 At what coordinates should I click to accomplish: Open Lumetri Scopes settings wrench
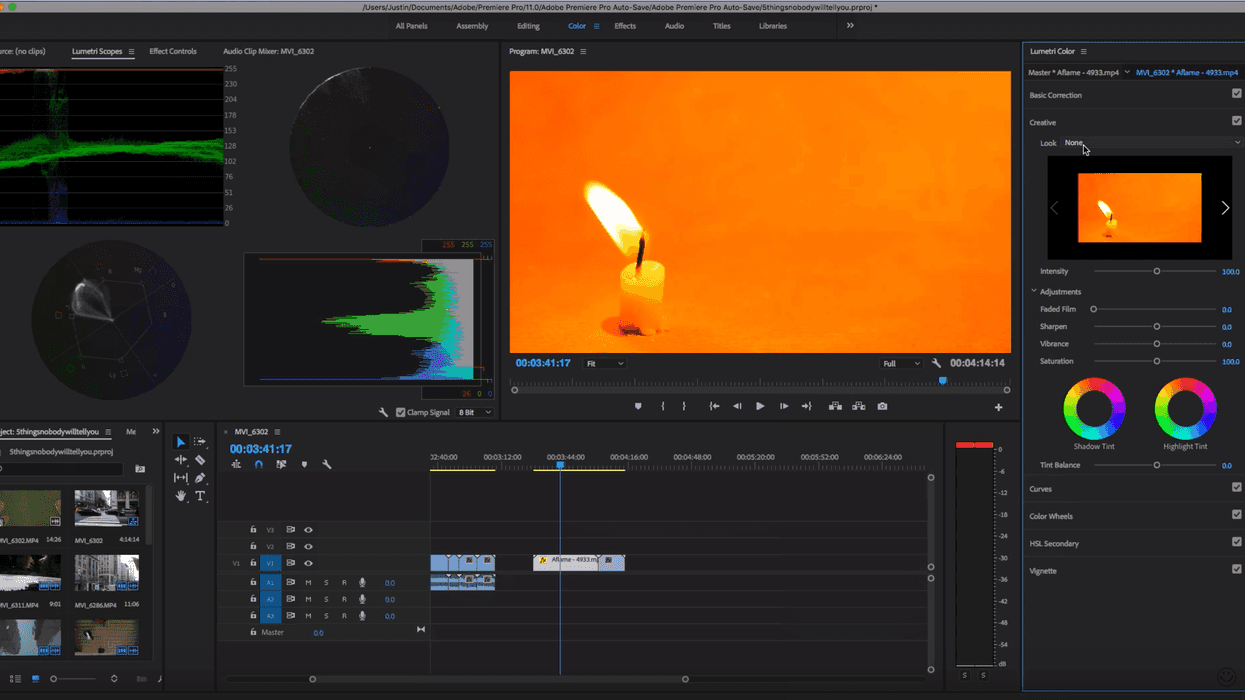(x=383, y=412)
